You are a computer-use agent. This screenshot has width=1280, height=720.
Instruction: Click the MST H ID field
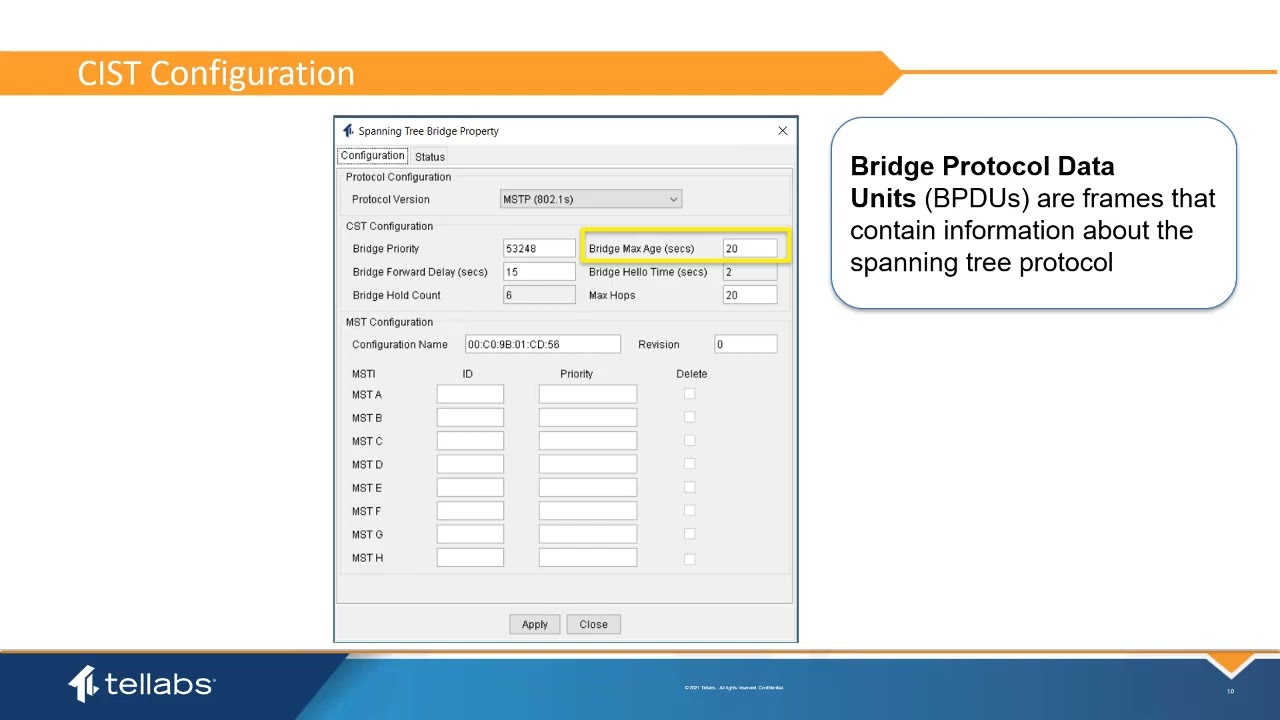(x=470, y=557)
